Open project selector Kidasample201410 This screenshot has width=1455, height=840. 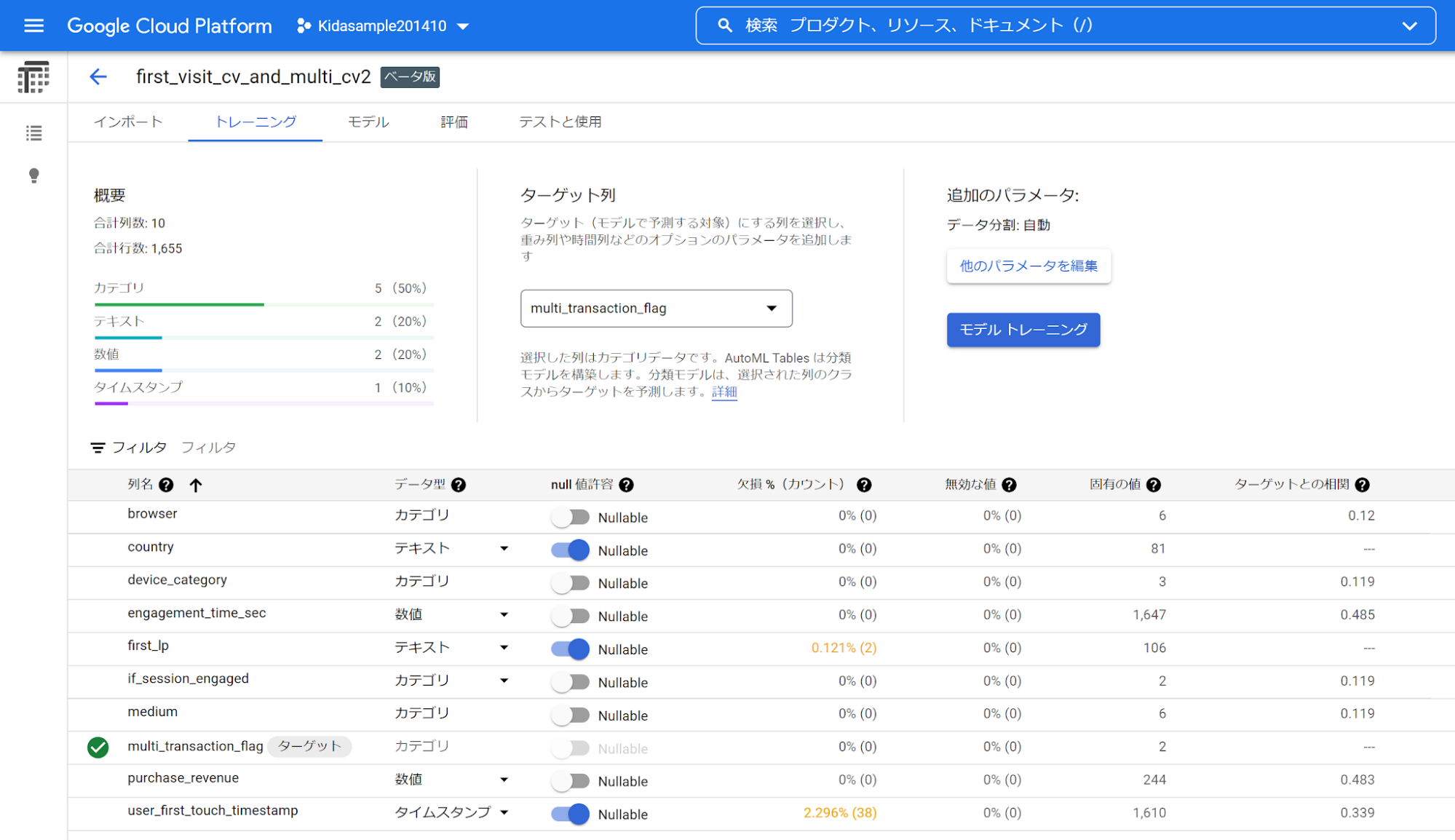[382, 26]
